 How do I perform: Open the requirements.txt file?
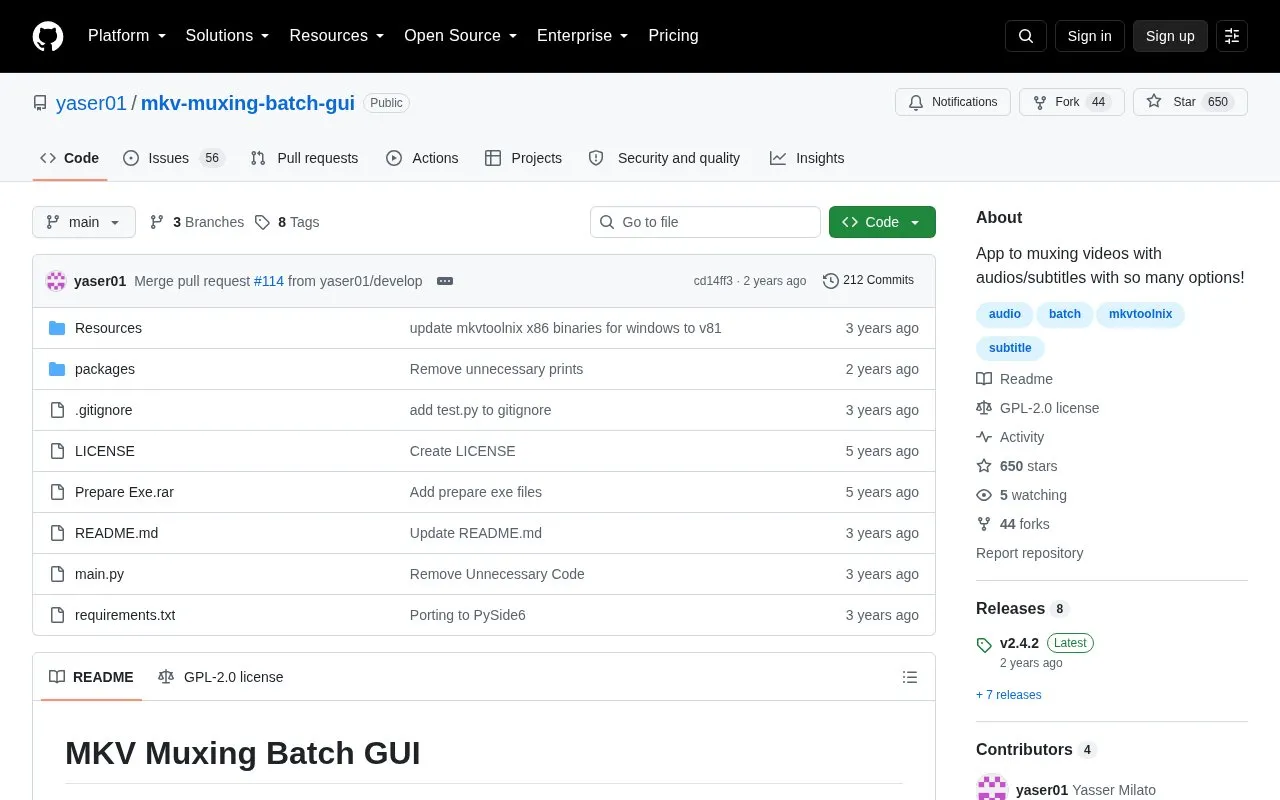point(125,615)
